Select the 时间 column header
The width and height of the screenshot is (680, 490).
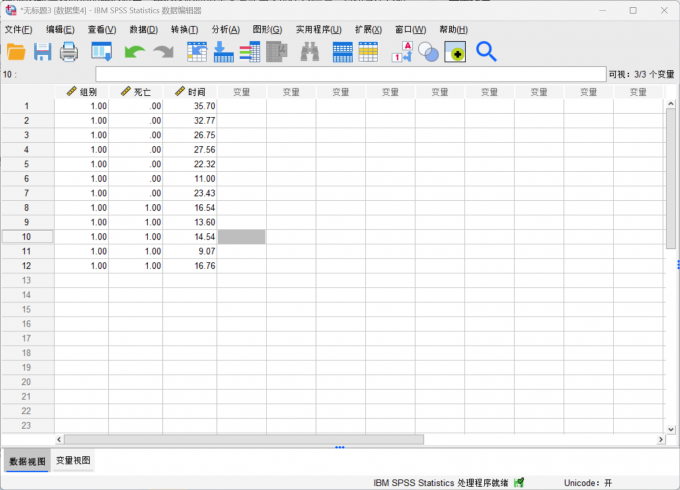pos(190,92)
